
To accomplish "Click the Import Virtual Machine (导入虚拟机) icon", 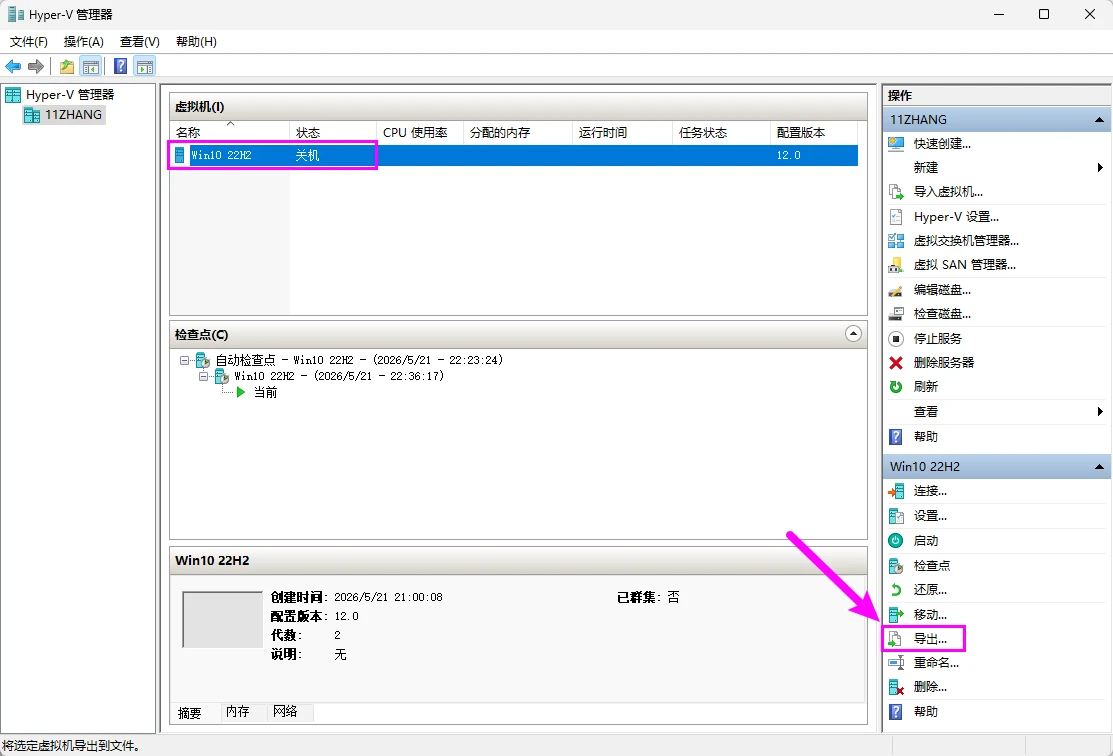I will (896, 192).
